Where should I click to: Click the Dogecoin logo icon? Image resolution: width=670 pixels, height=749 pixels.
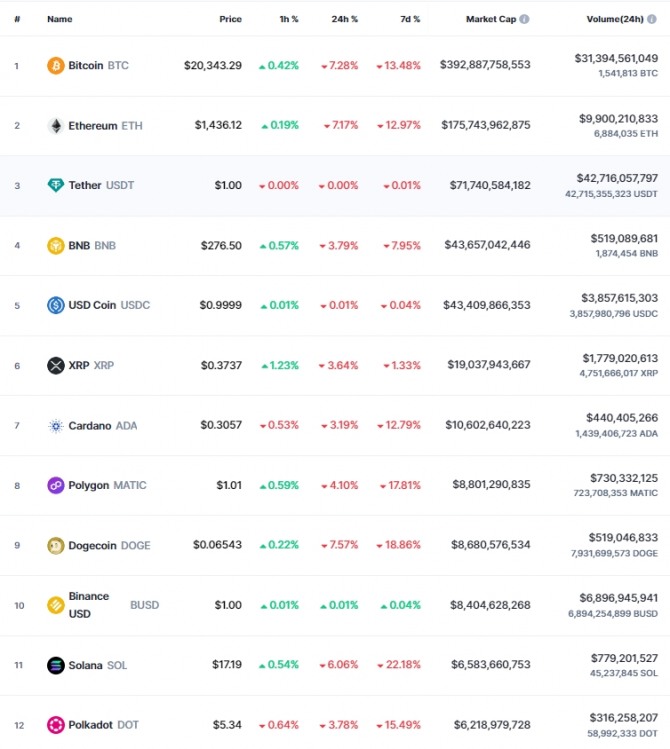pyautogui.click(x=55, y=546)
